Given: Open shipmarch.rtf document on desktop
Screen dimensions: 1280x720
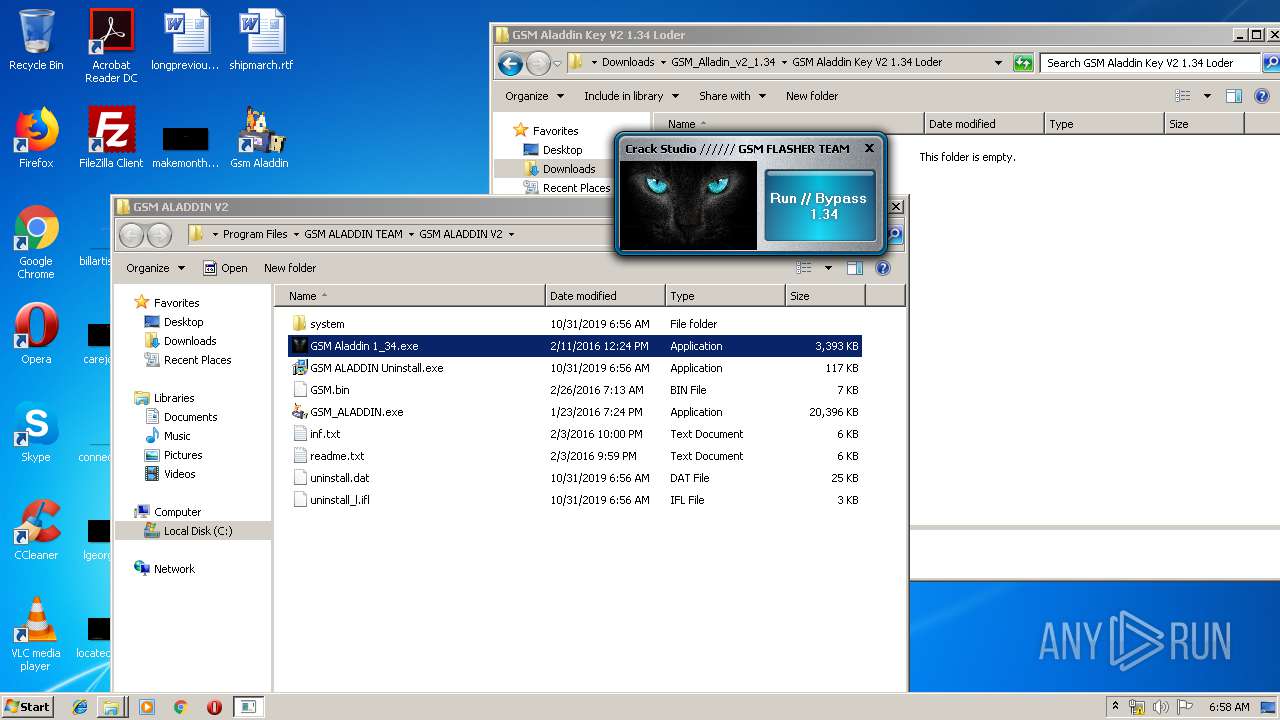Looking at the screenshot, I should (x=261, y=41).
